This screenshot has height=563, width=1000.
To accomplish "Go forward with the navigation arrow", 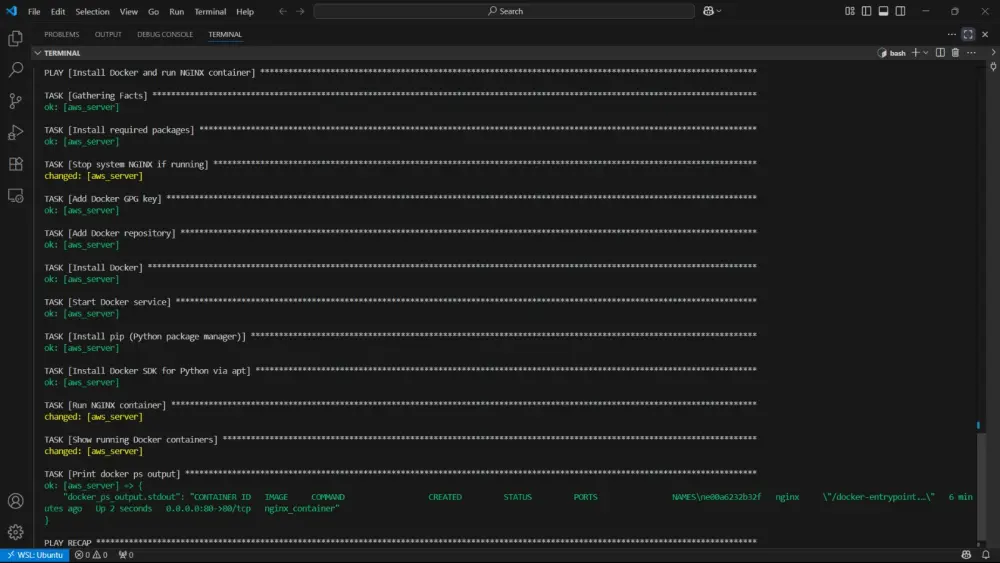I will 300,11.
